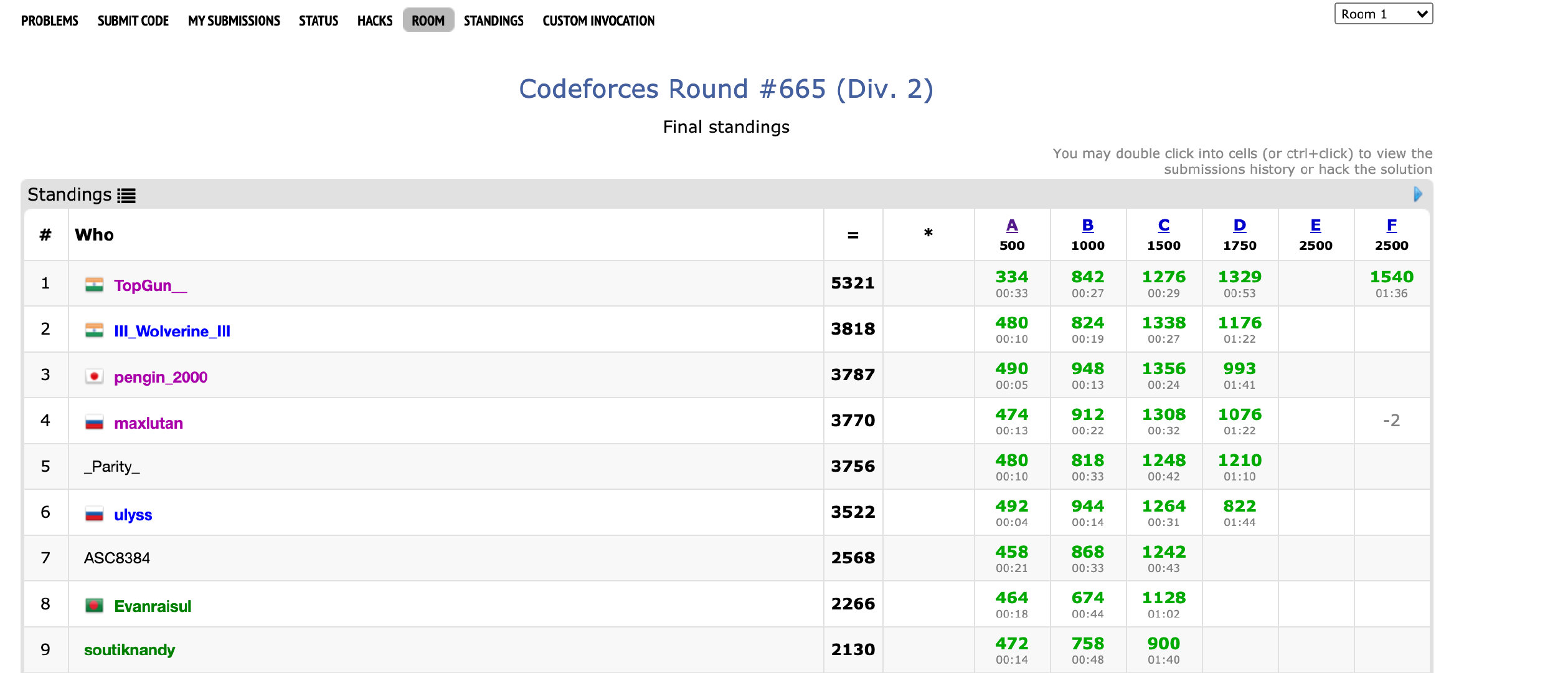Click total score 2568
The image size is (1568, 673).
pyautogui.click(x=853, y=558)
